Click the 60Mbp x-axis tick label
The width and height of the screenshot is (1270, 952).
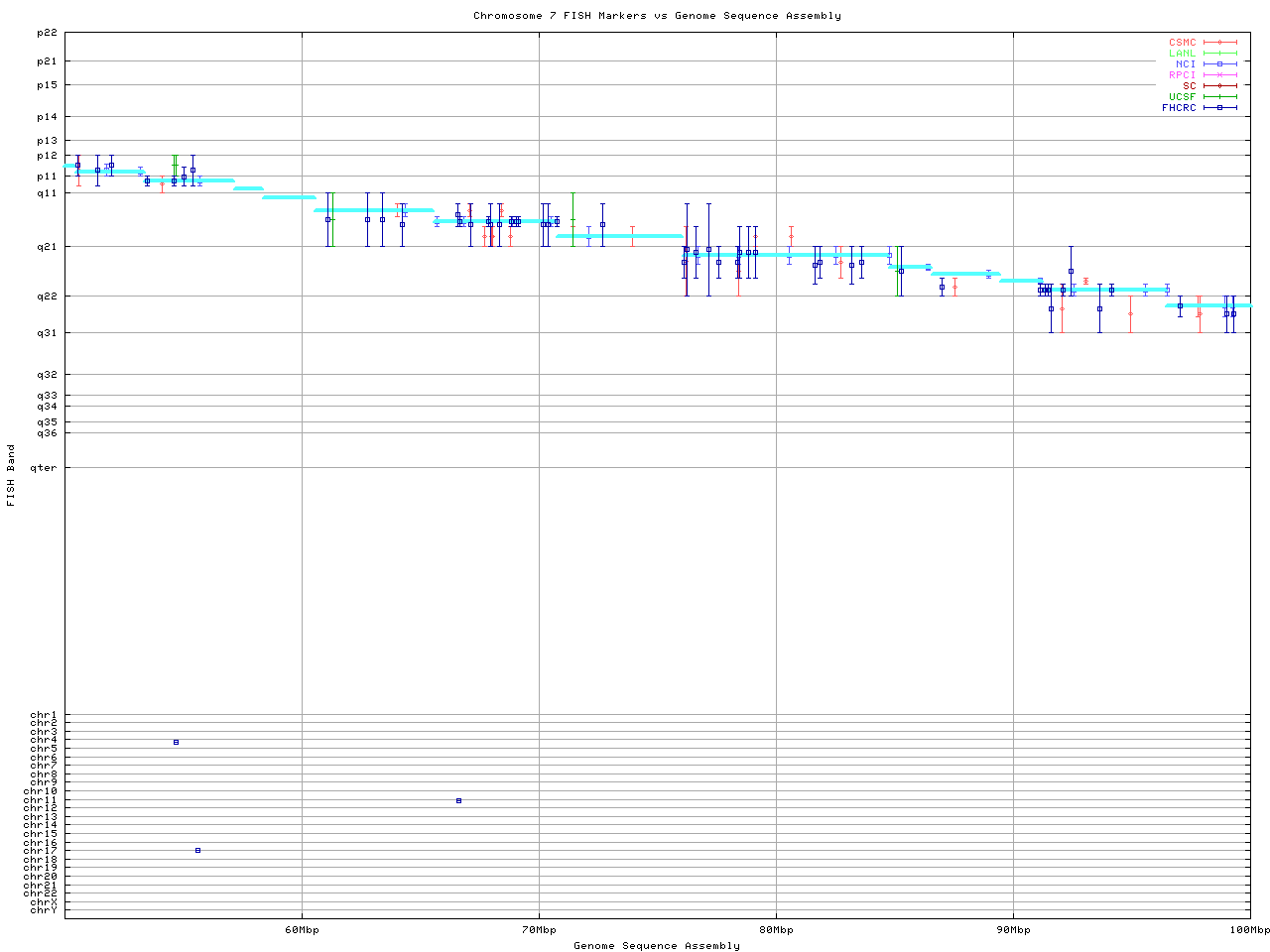click(x=302, y=930)
